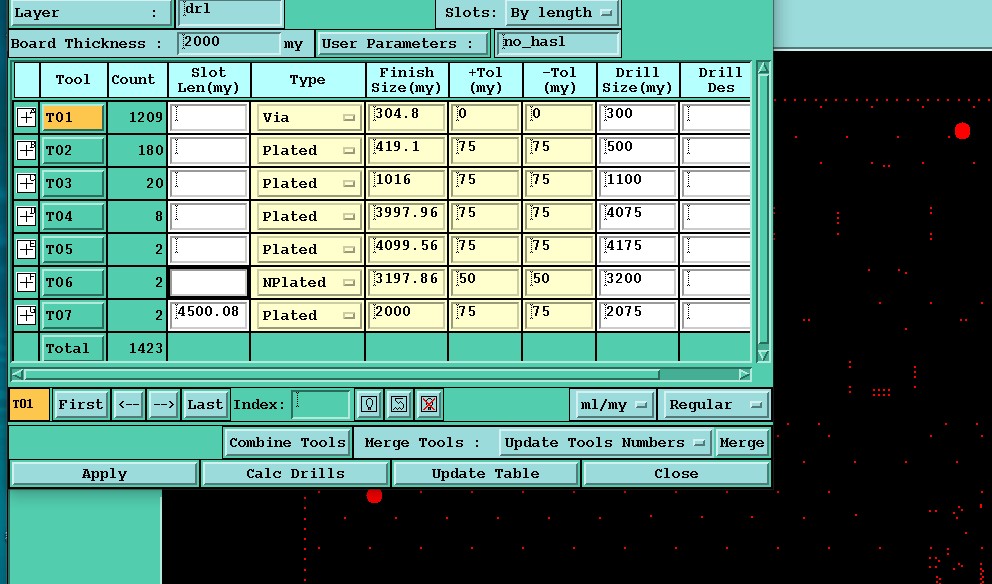Select tool T05 button
Viewport: 992px width, 584px height.
[73, 249]
